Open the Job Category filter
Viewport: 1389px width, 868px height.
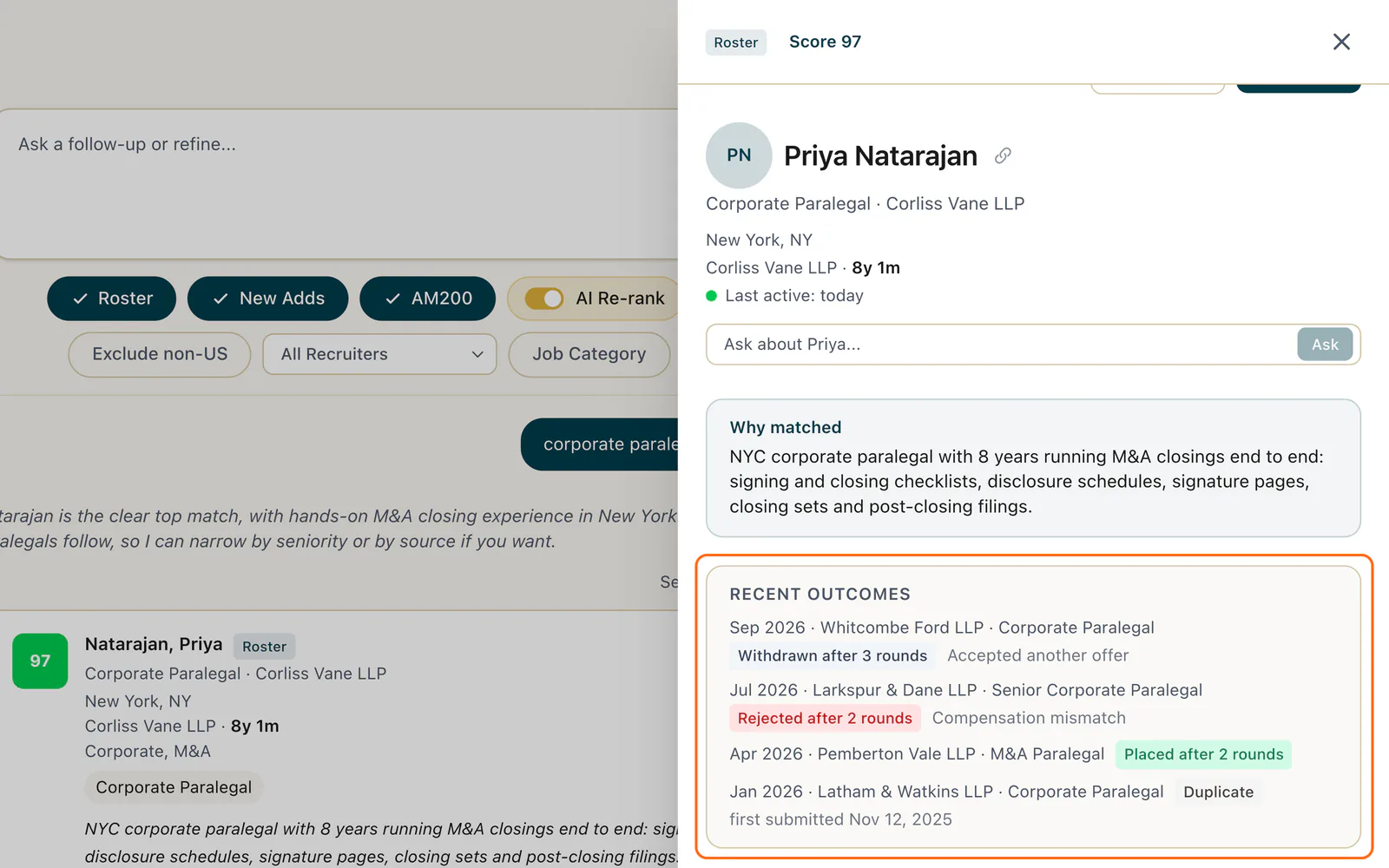click(589, 354)
